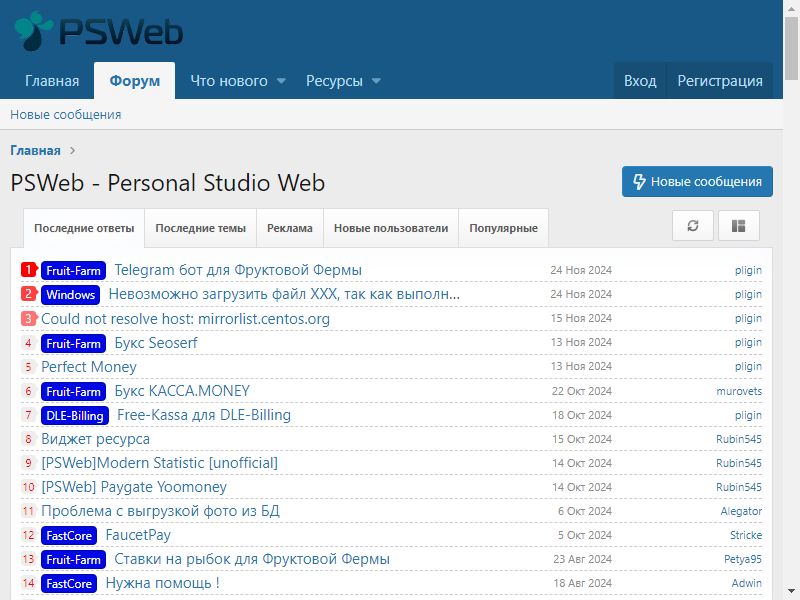Screen dimensions: 800x600
Task: Click Fruit-Farm prefix on Telegram бот row
Action: 73,270
